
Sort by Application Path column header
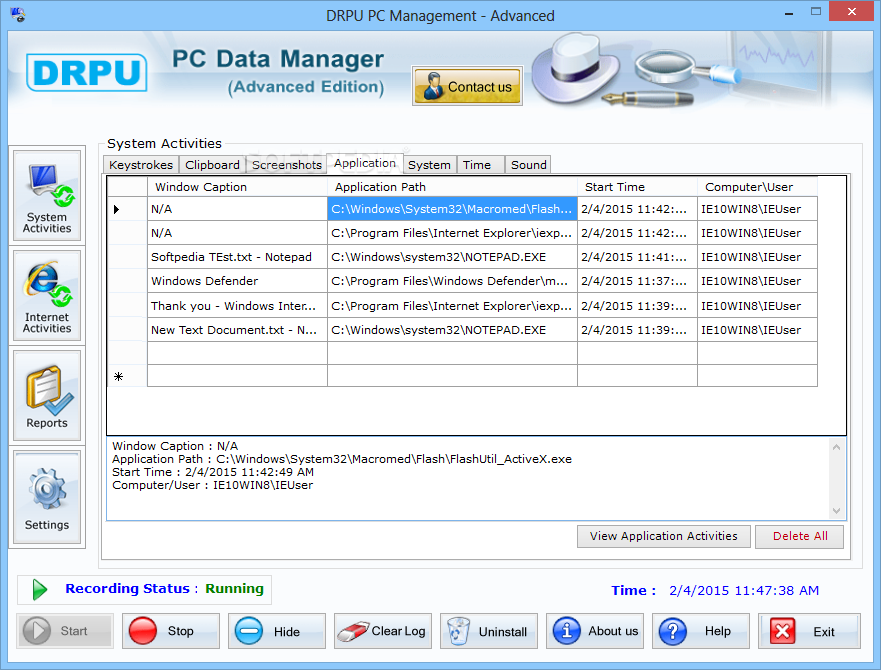(452, 187)
